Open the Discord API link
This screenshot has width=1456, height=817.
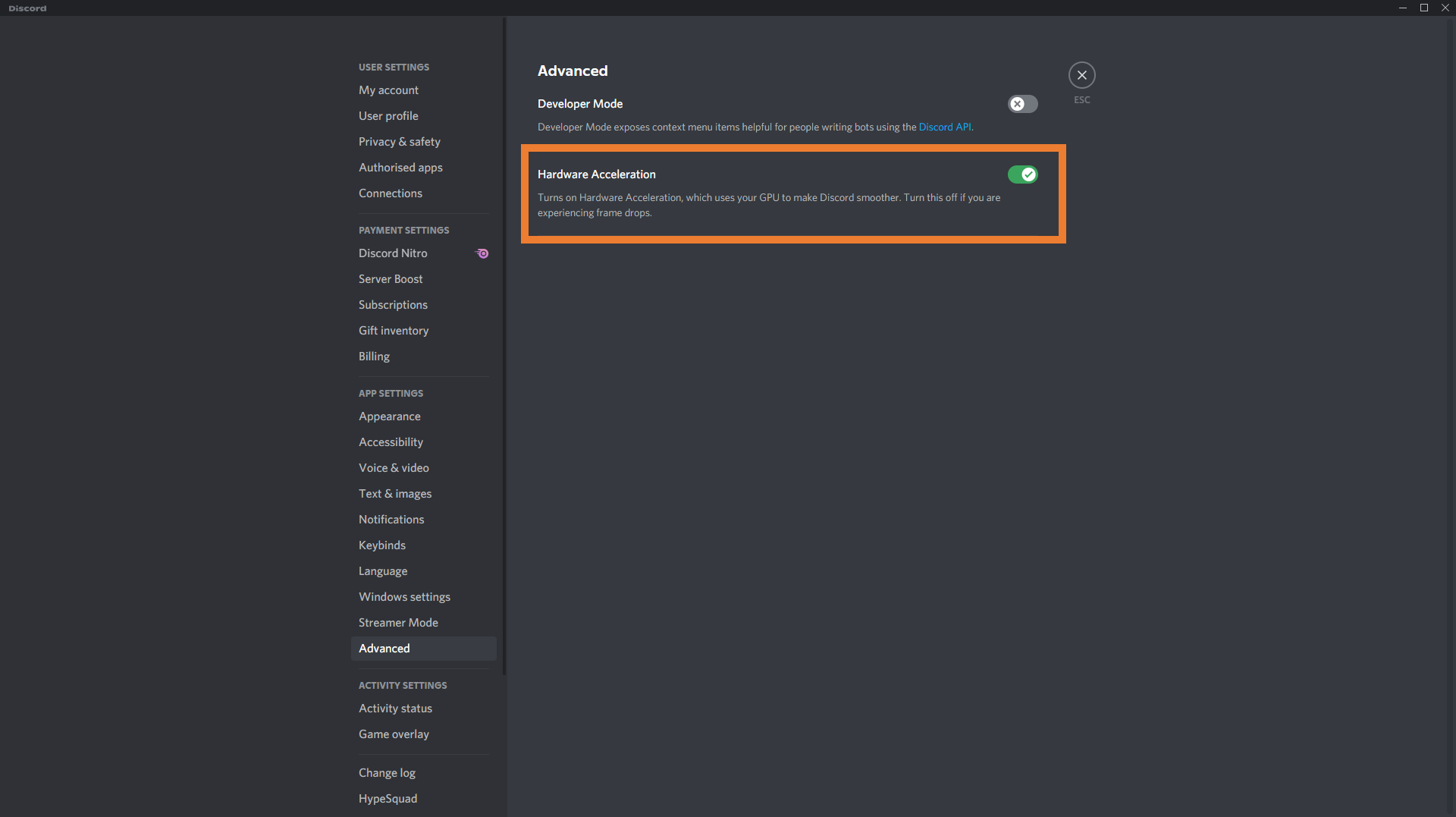point(944,127)
